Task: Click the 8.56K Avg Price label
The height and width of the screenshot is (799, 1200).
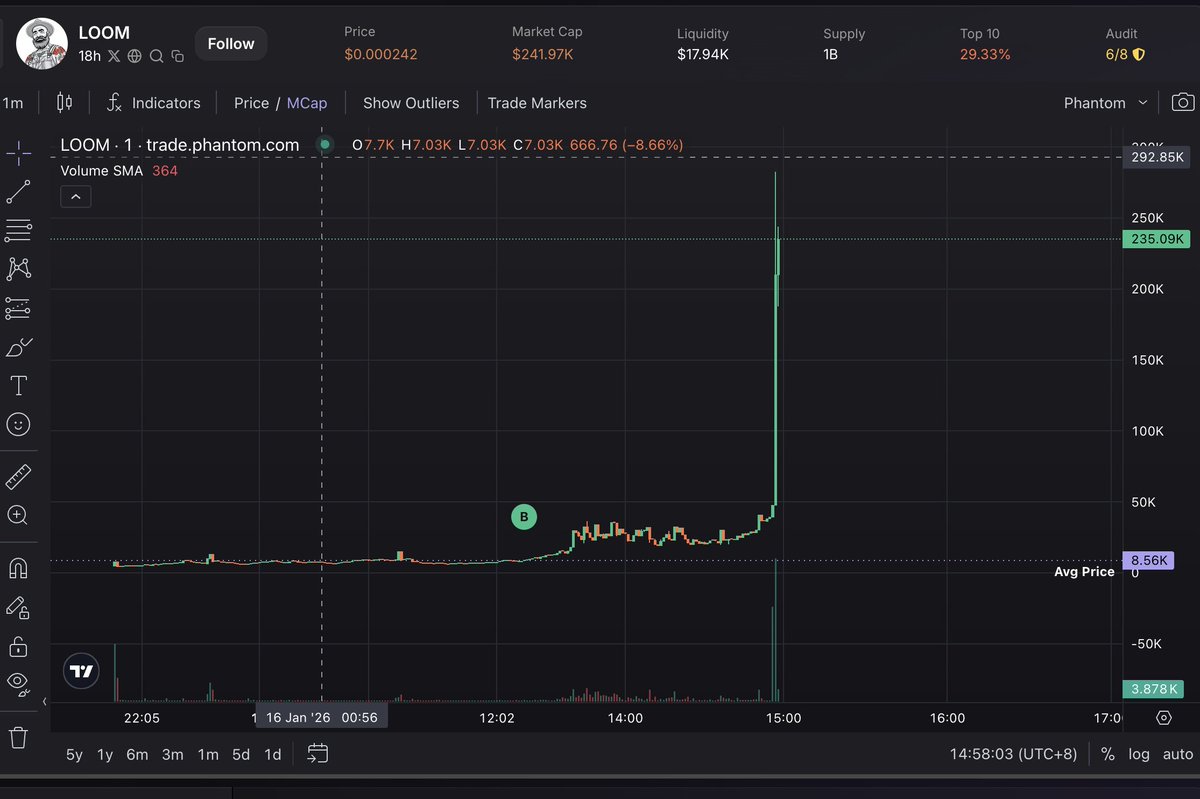Action: click(1147, 561)
